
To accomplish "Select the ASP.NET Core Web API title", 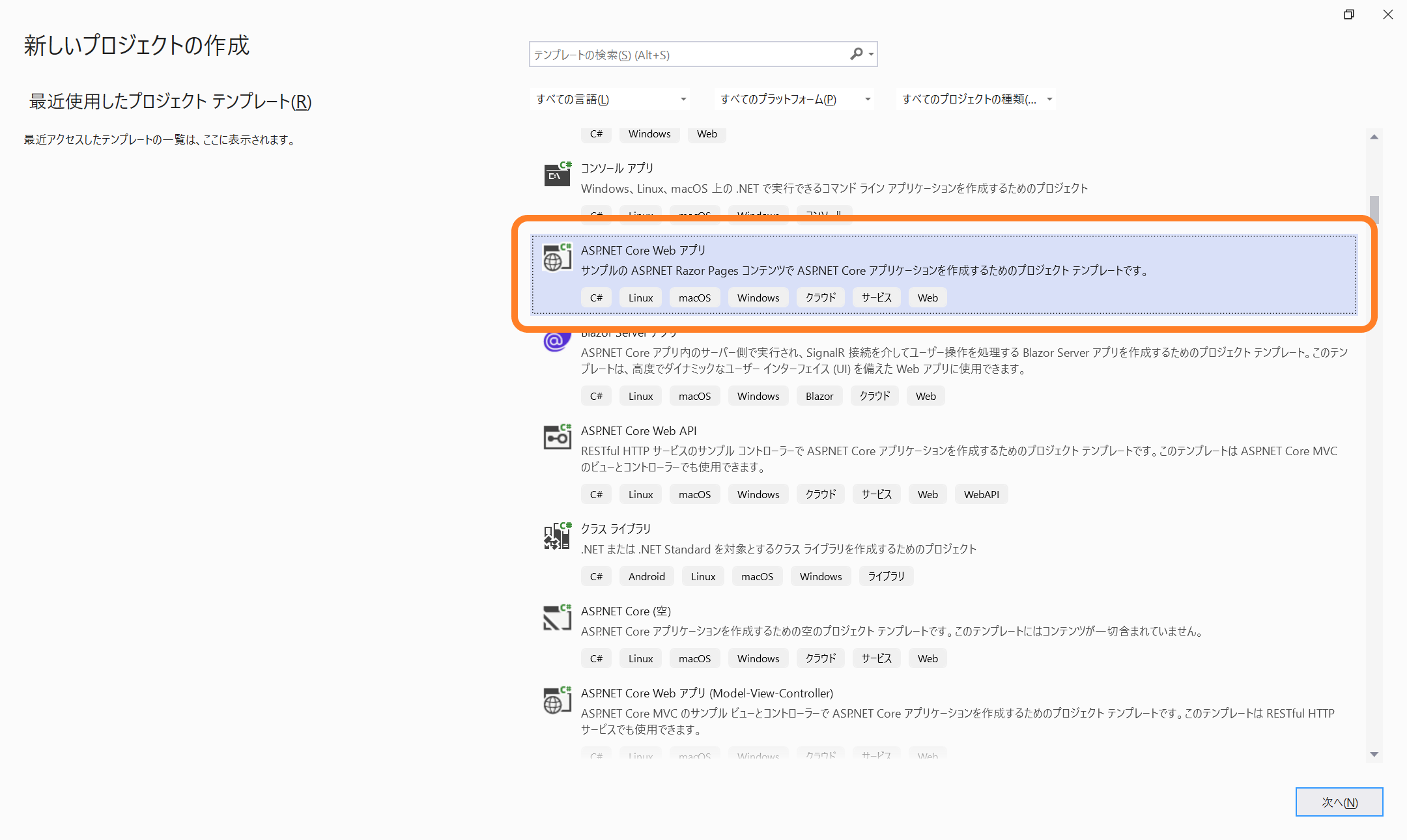I will pos(638,430).
